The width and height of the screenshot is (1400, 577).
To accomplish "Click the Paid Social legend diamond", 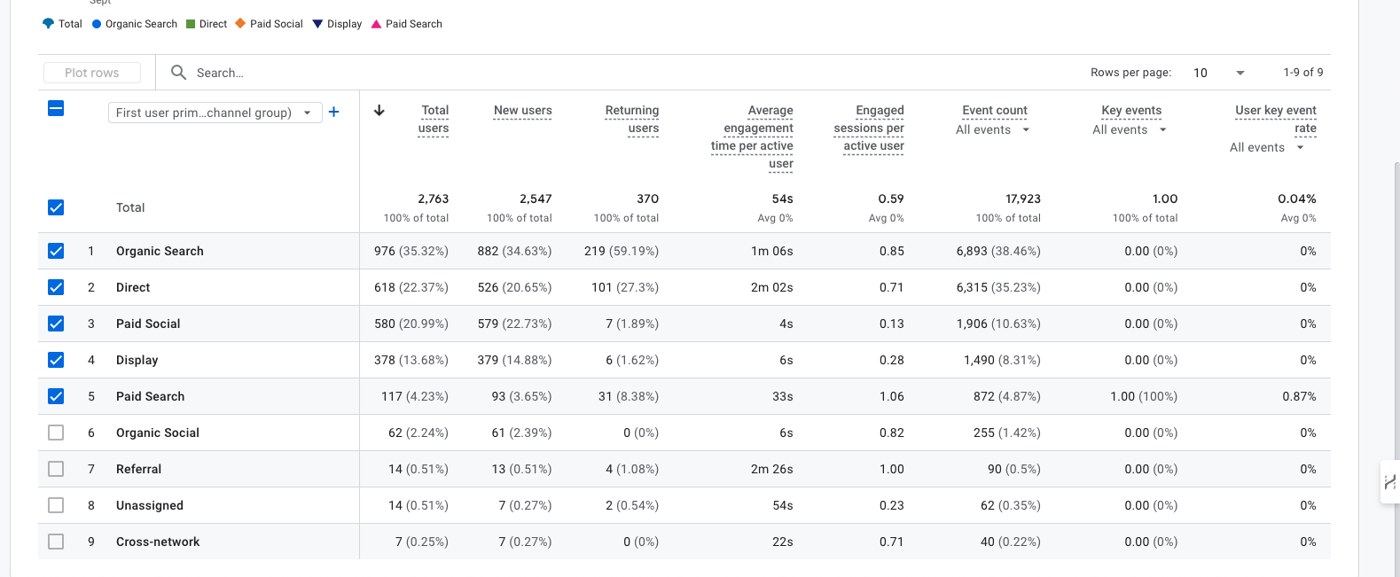I will pos(240,24).
